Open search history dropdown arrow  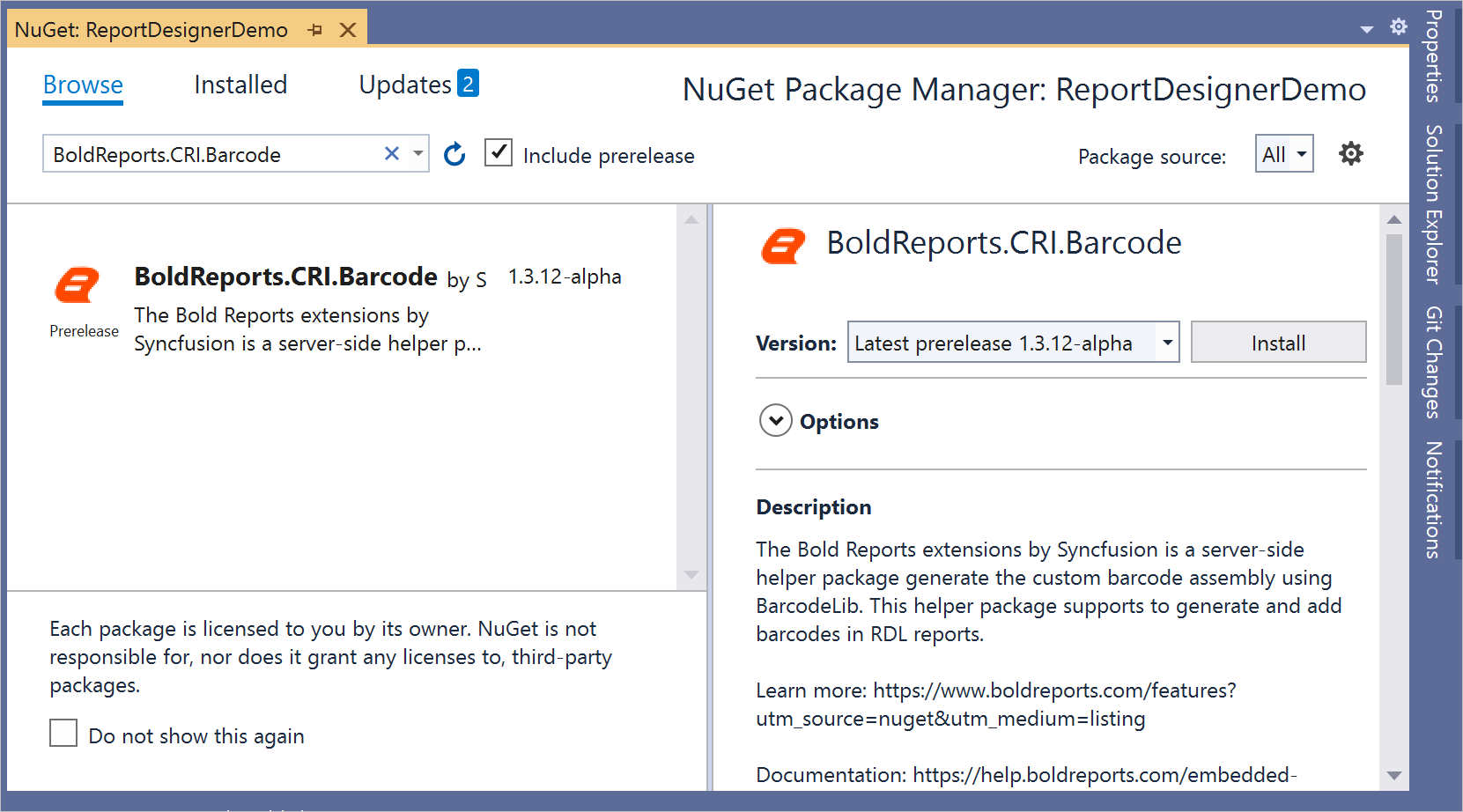click(x=418, y=153)
